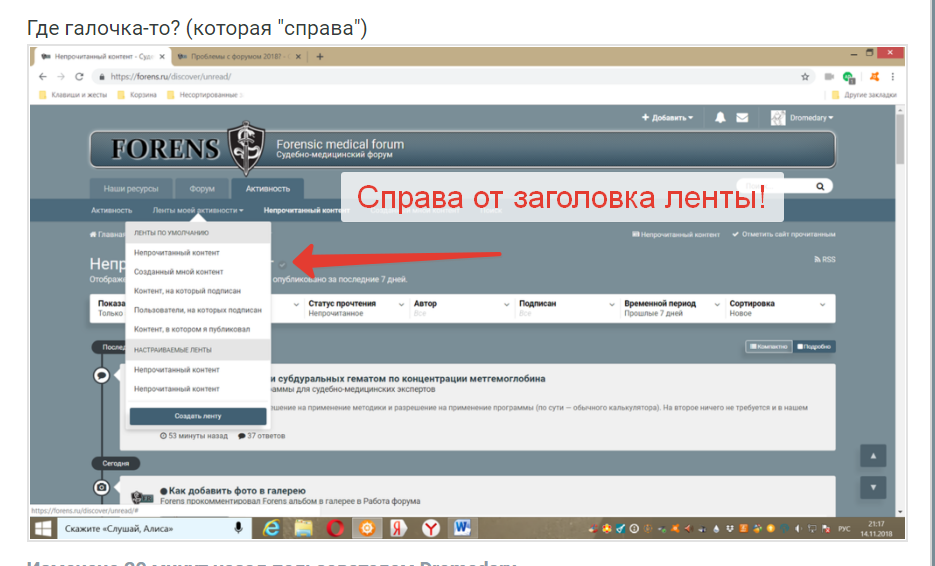
Task: Open the 'Корзина' bookmark folder
Action: [137, 94]
